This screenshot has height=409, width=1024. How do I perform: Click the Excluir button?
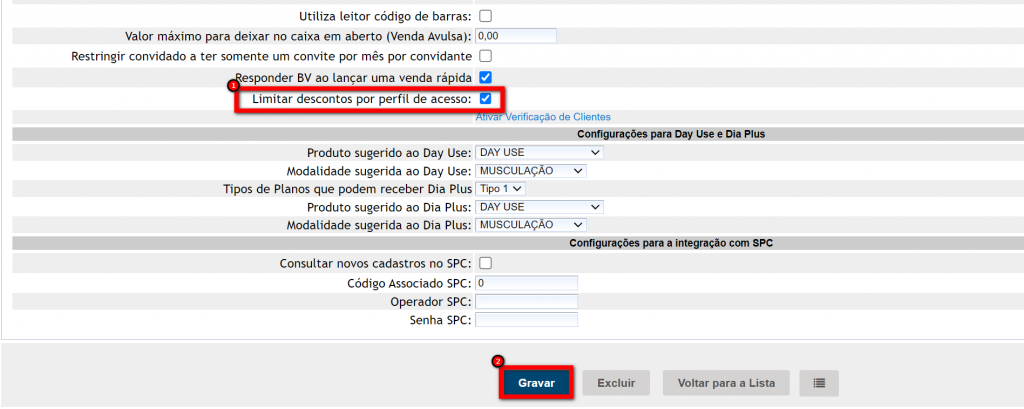pos(616,383)
